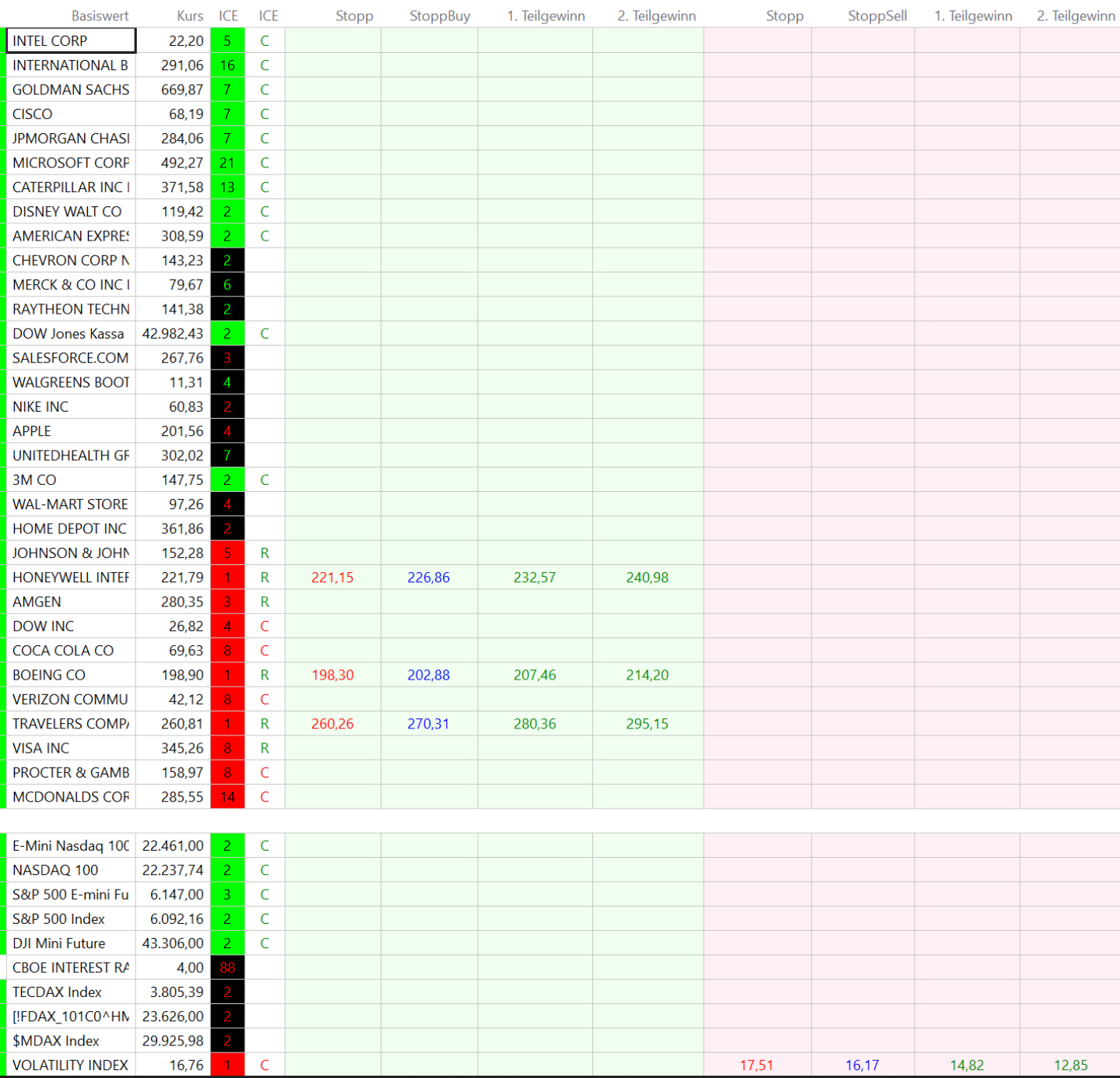Viewport: 1120px width, 1078px height.
Task: Click Boeing's red stop value 198,30
Action: pos(332,675)
